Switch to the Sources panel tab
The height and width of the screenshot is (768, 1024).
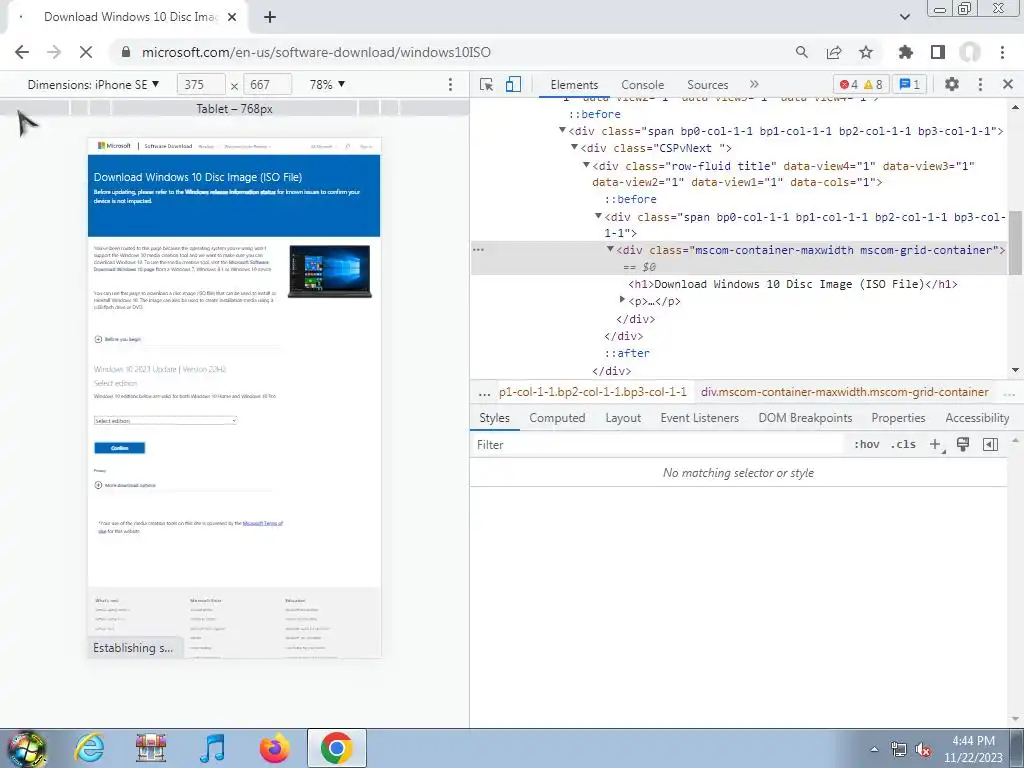(x=707, y=85)
